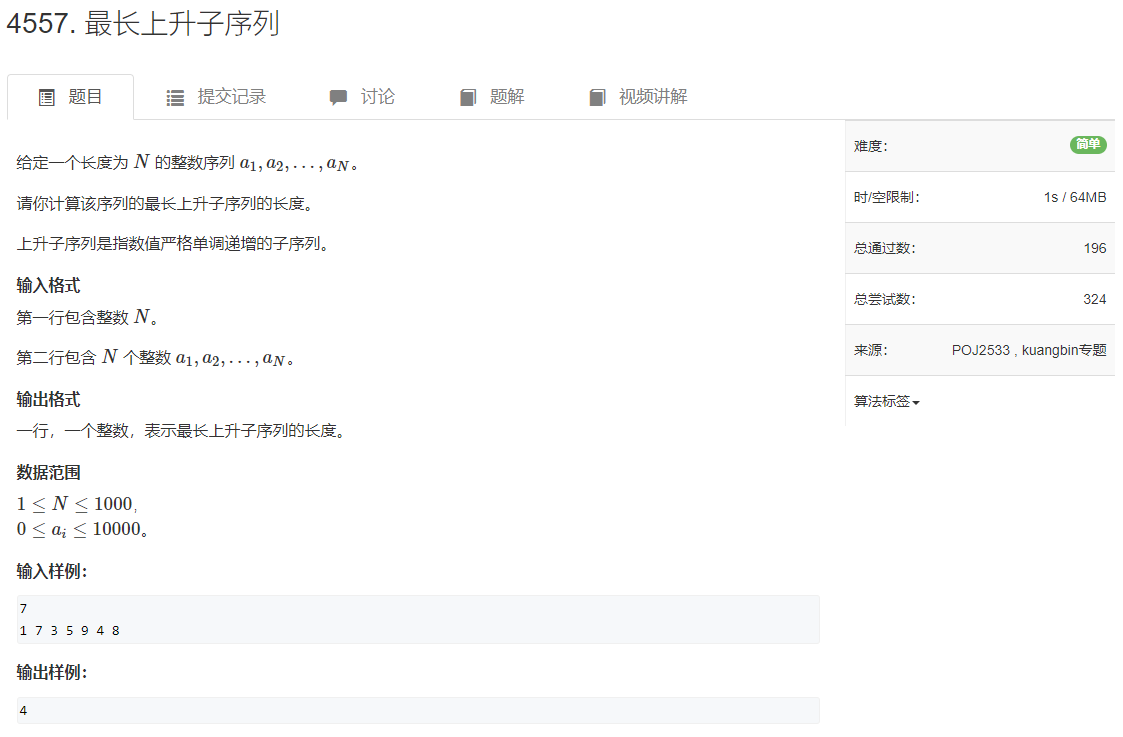1123x737 pixels.
Task: Click the input sample code block
Action: 418,620
